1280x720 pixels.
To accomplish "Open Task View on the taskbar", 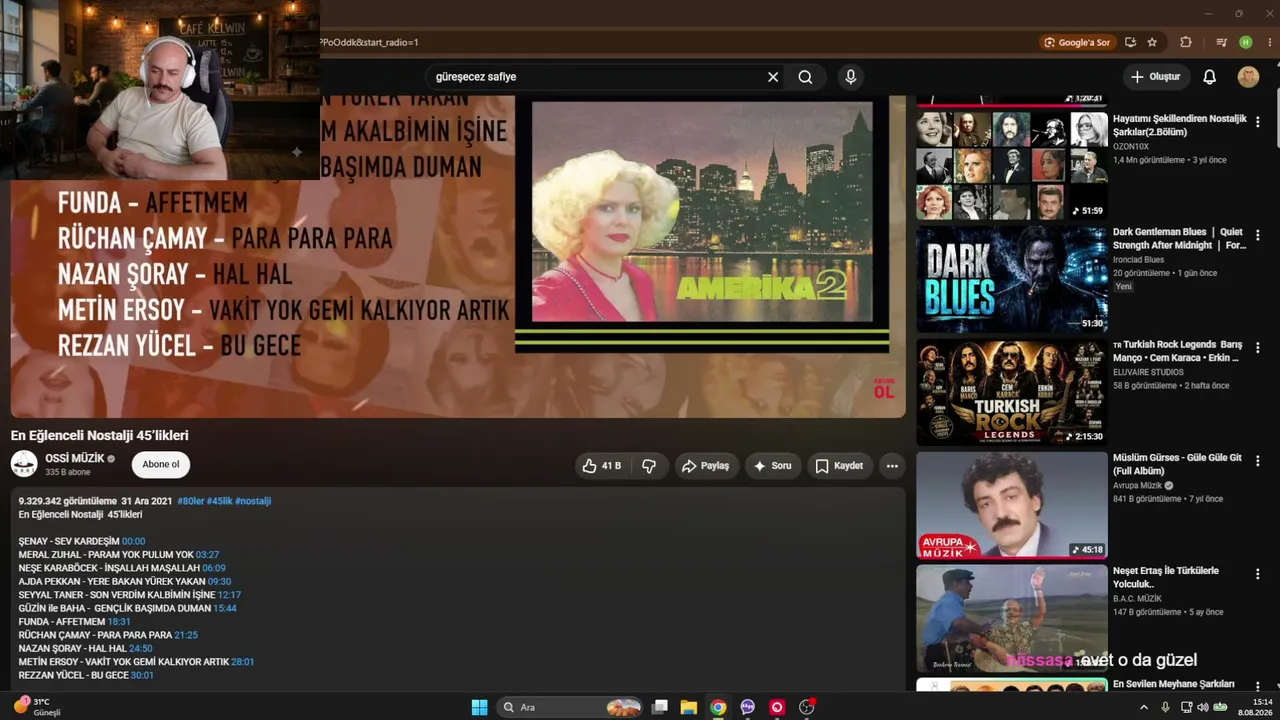I will click(660, 707).
